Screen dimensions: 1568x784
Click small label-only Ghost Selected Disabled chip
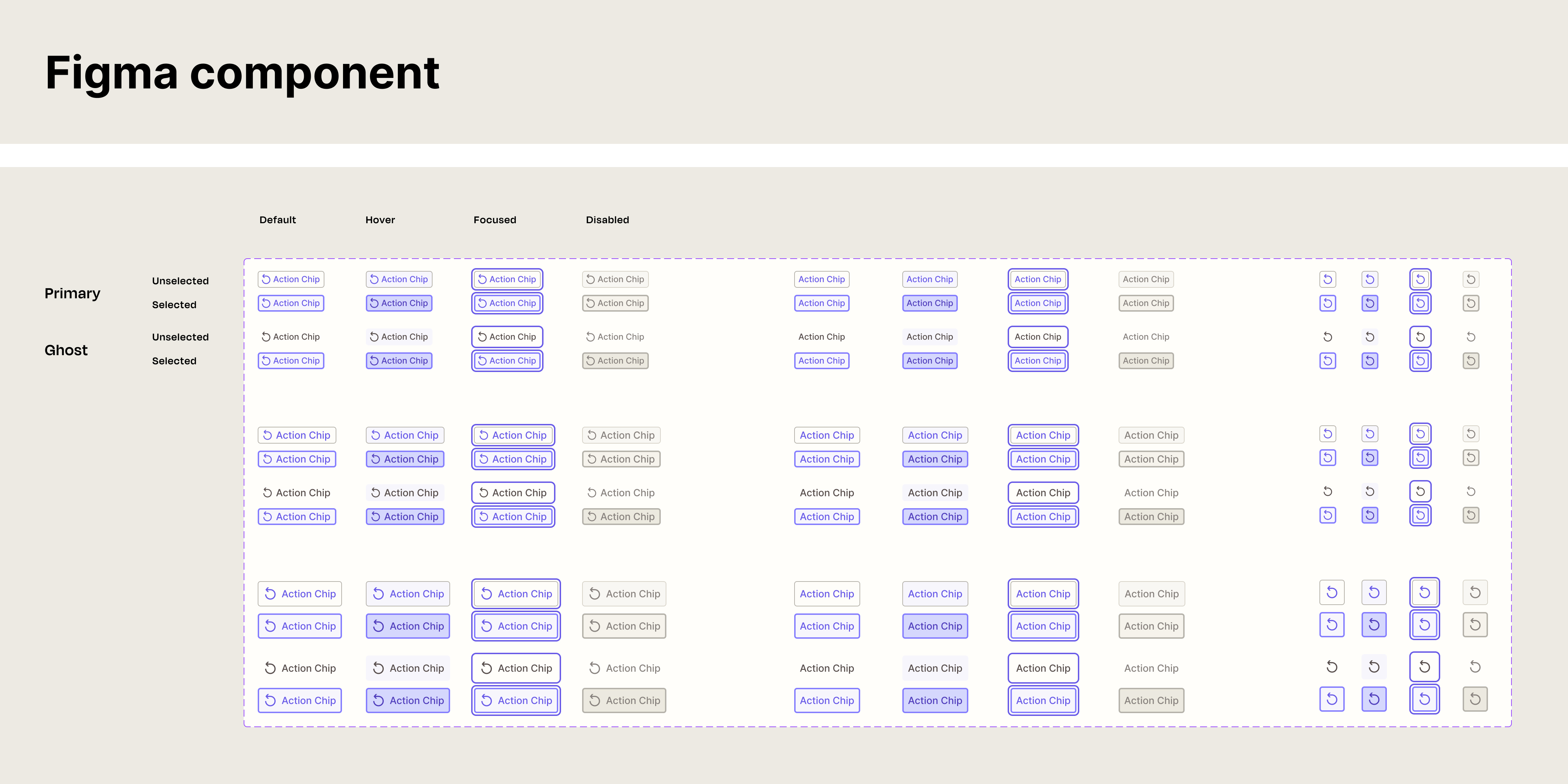coord(1146,361)
